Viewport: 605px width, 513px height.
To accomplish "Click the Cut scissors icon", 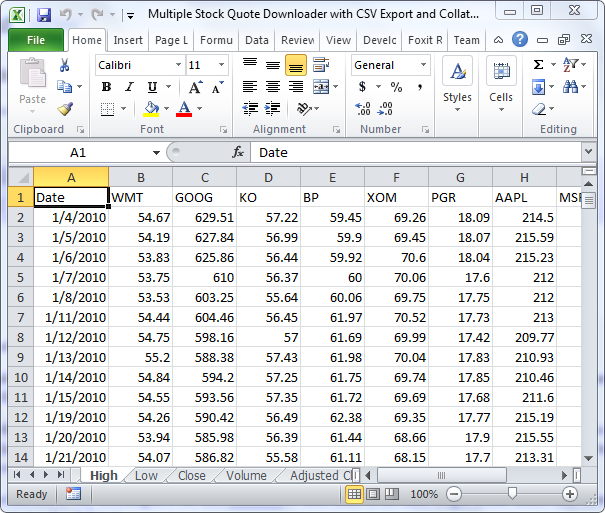I will (65, 65).
